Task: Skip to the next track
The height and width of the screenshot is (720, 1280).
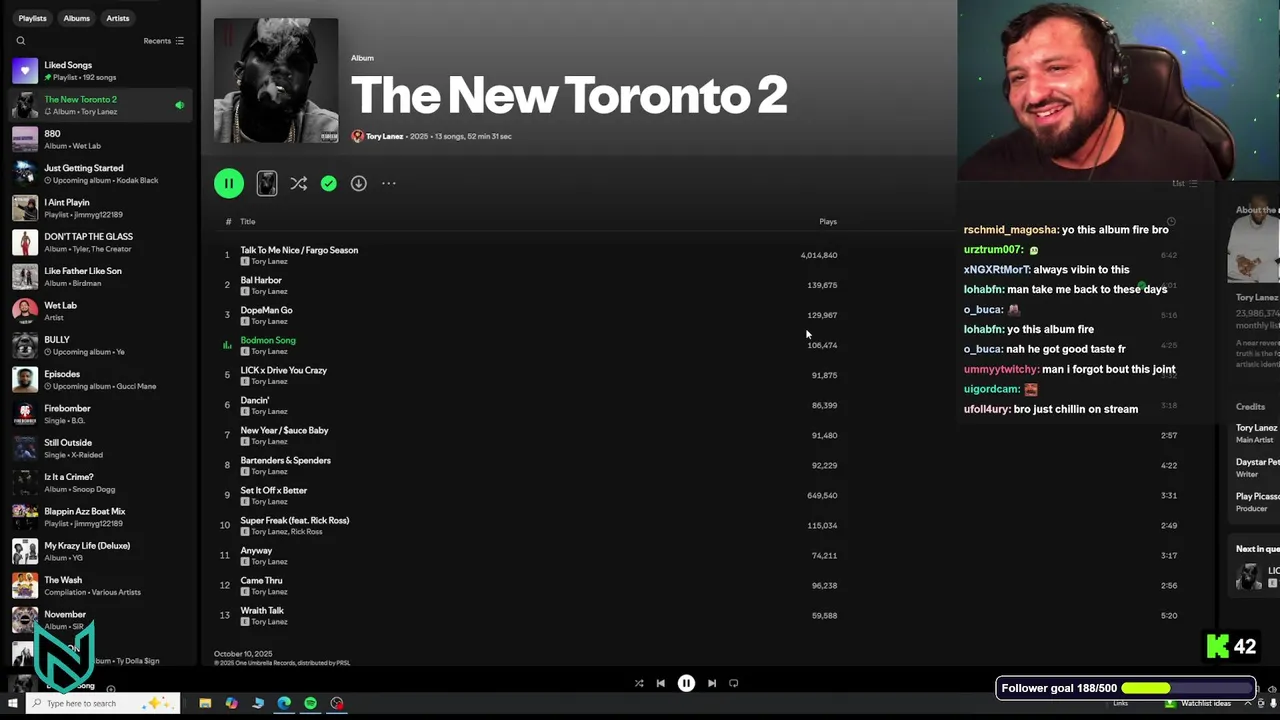Action: (712, 683)
